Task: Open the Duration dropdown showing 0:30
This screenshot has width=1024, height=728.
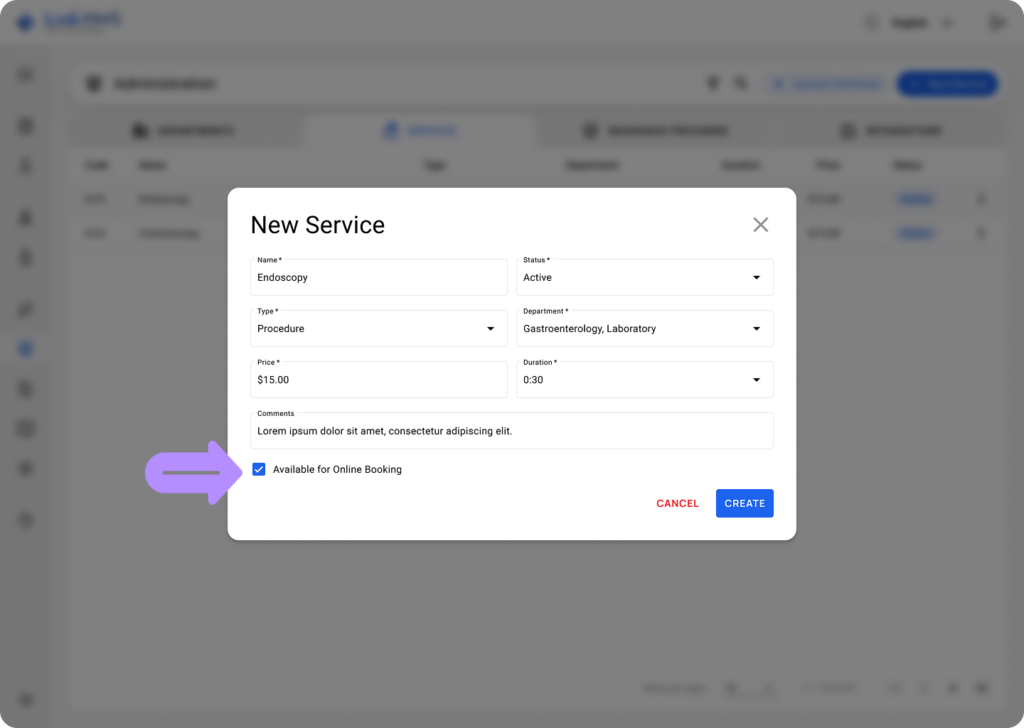Action: click(645, 379)
